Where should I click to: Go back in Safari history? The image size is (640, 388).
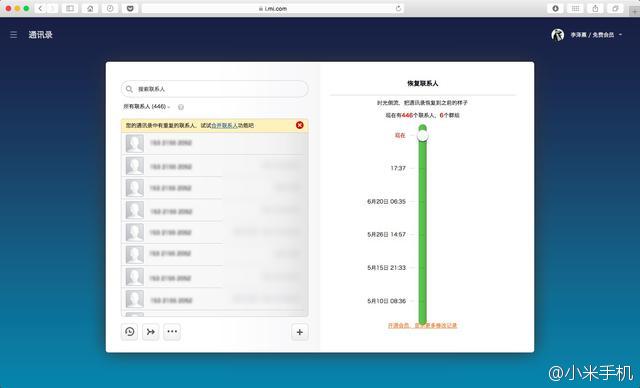pyautogui.click(x=40, y=8)
